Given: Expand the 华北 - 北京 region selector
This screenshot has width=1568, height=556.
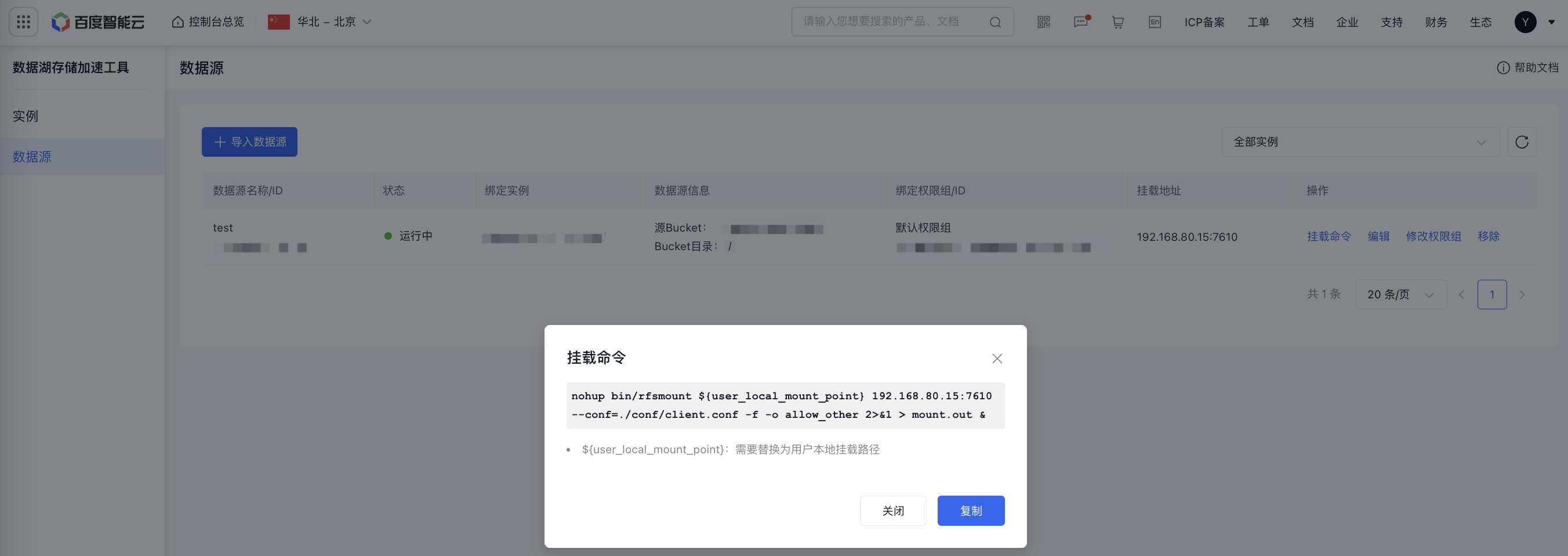Looking at the screenshot, I should click(321, 21).
